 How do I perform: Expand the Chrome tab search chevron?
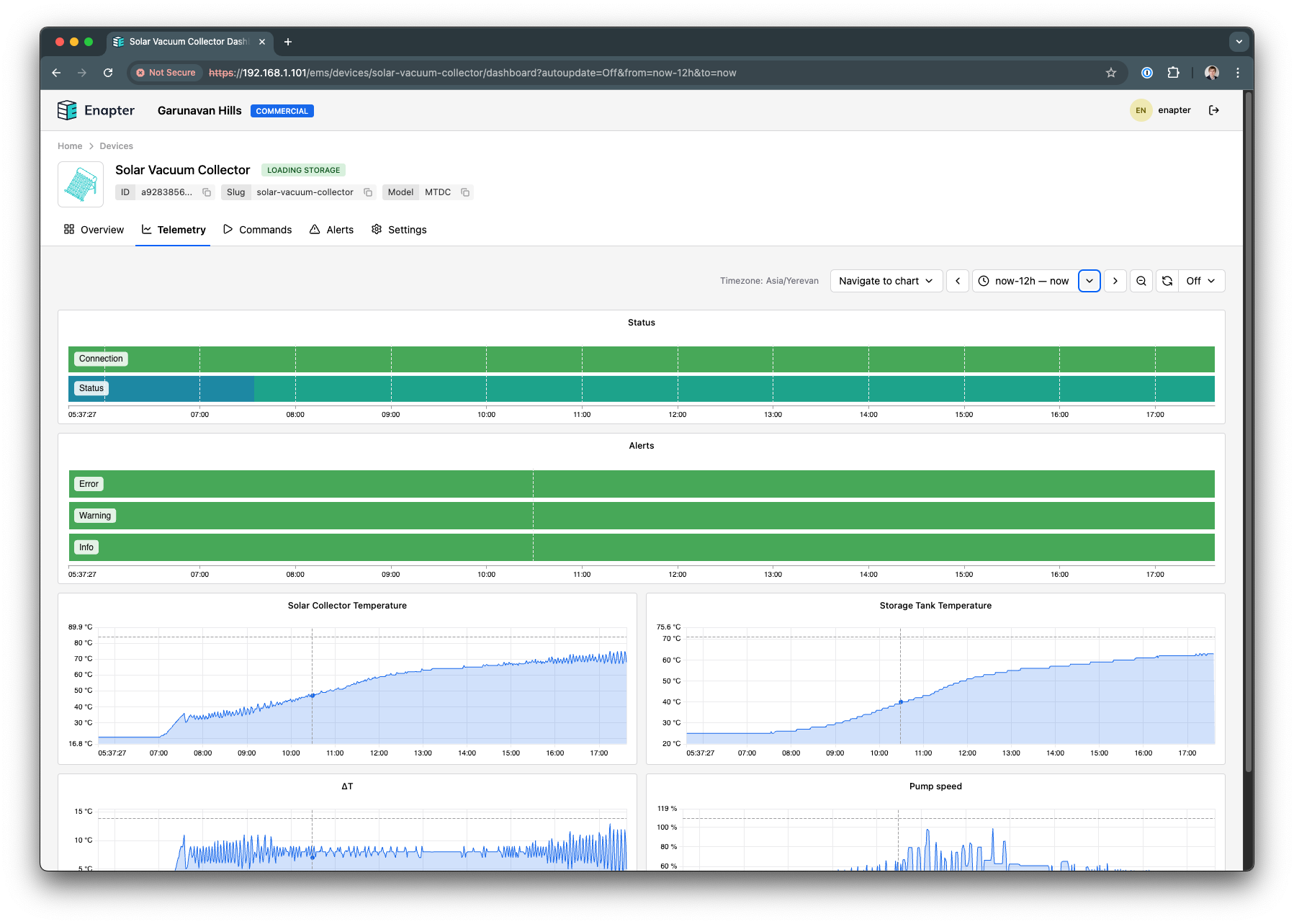click(1239, 42)
